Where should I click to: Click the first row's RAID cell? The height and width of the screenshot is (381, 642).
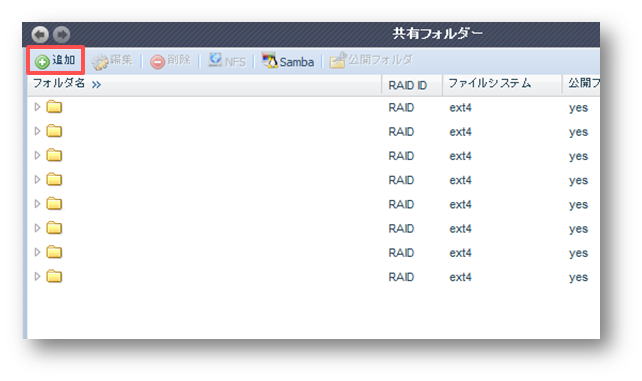401,108
